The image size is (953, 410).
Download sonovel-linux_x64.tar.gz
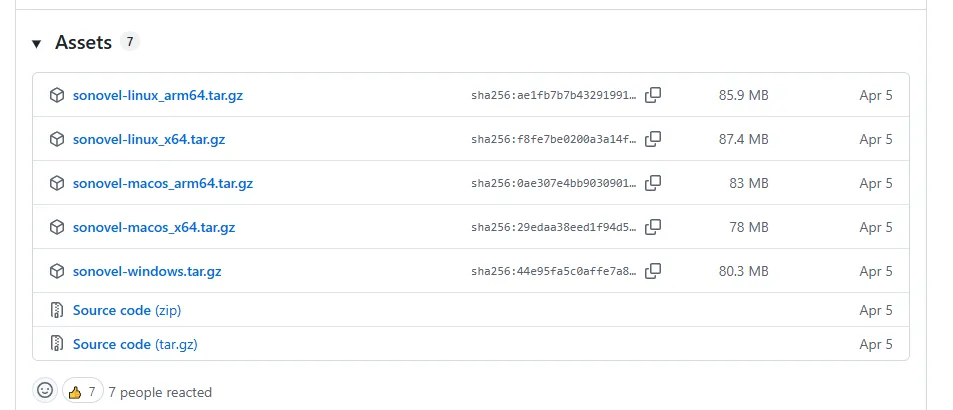149,139
